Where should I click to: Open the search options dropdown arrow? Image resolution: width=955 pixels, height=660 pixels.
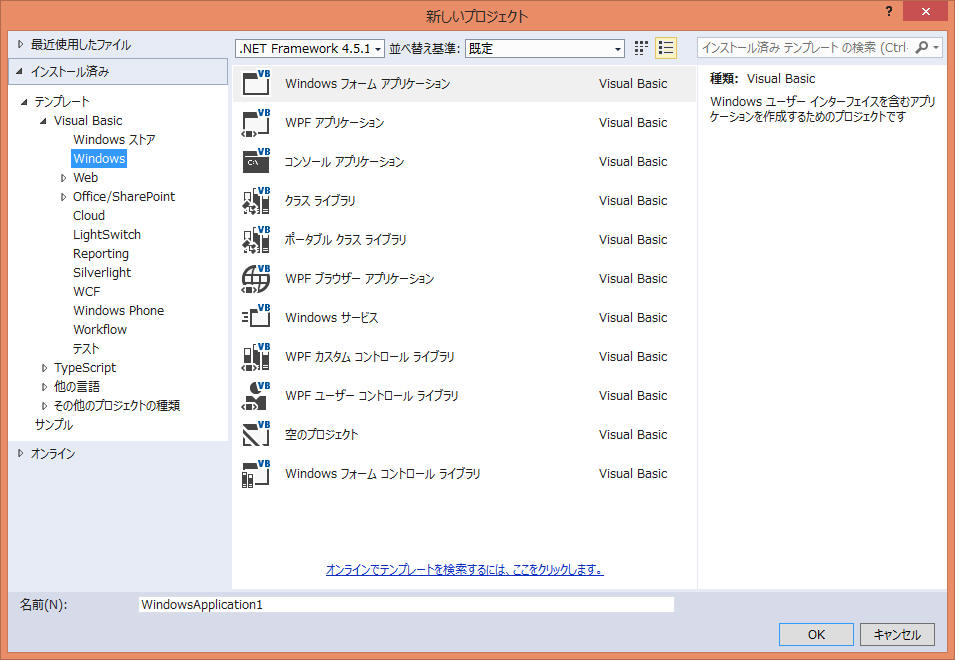tap(936, 47)
